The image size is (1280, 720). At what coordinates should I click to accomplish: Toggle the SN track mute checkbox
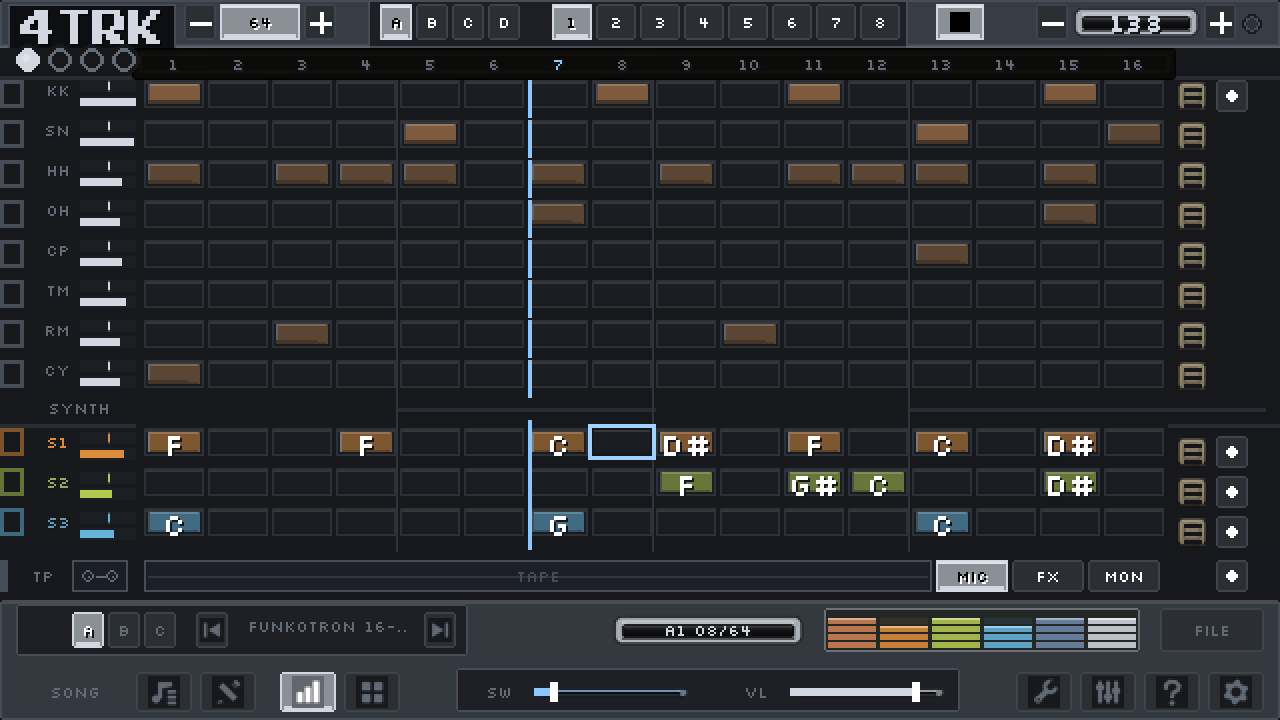(12, 134)
